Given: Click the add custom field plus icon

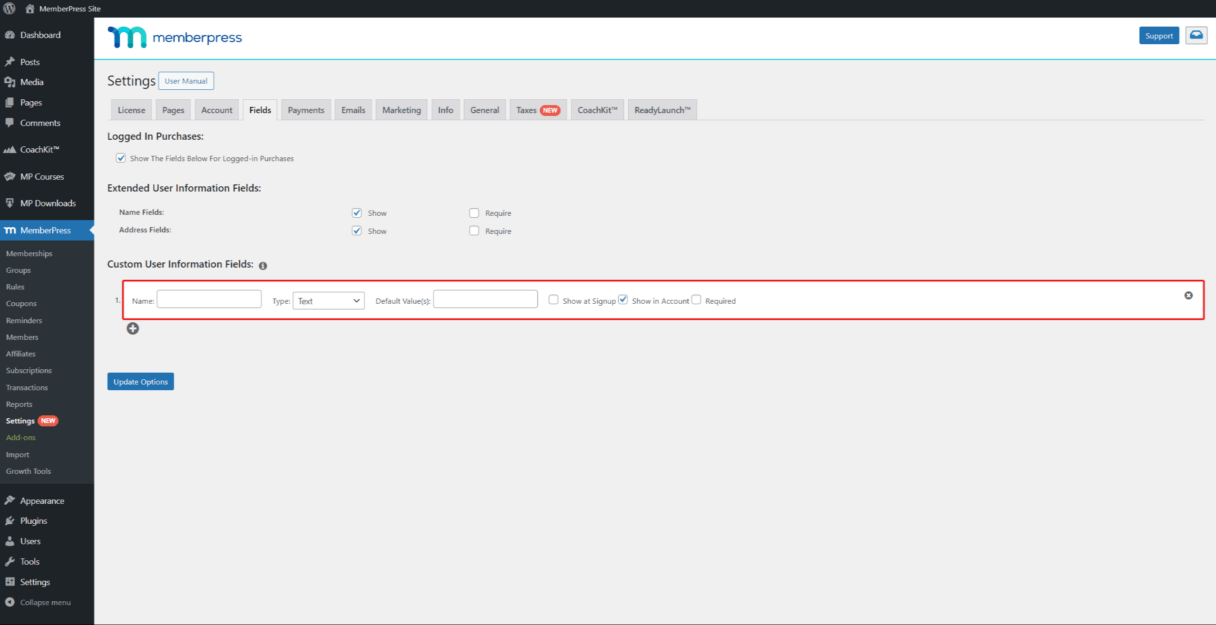Looking at the screenshot, I should click(x=133, y=329).
